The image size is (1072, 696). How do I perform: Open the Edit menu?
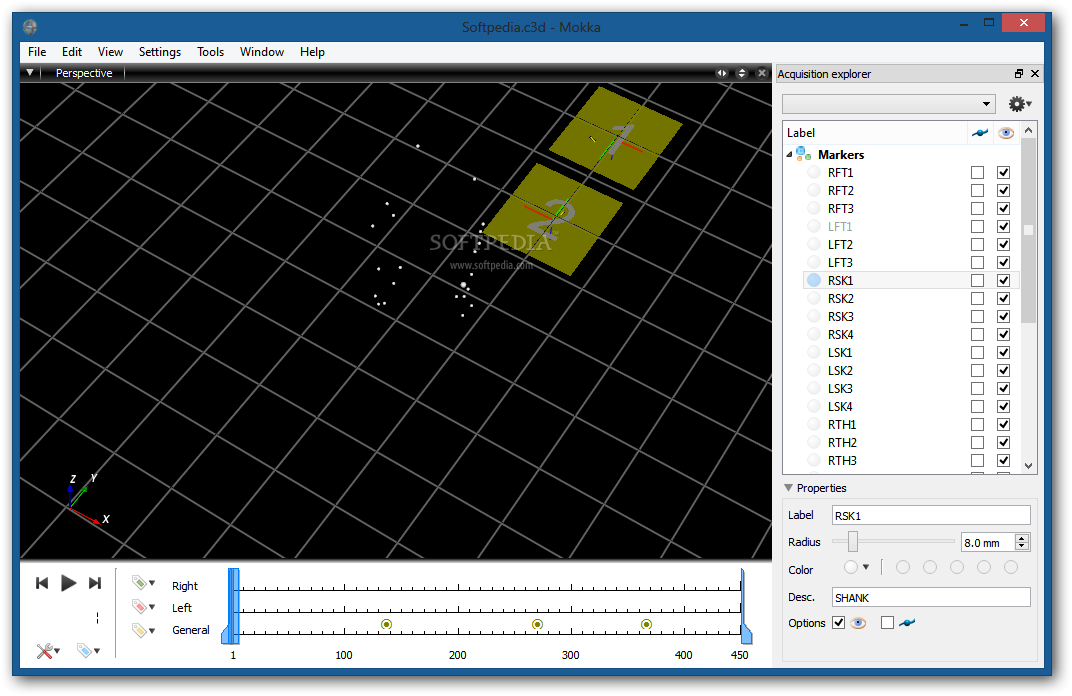pos(72,52)
